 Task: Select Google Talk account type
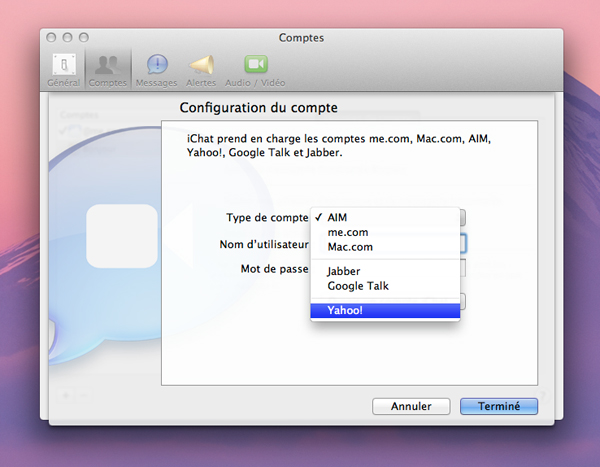[x=385, y=286]
